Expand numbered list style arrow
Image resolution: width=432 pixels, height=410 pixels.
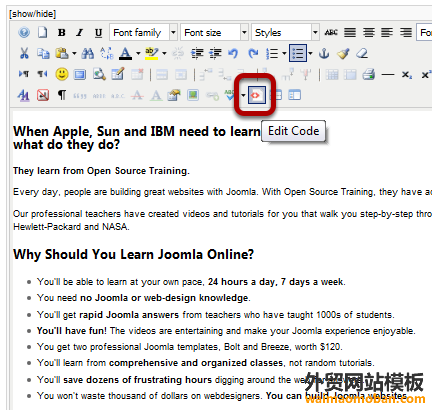(284, 53)
